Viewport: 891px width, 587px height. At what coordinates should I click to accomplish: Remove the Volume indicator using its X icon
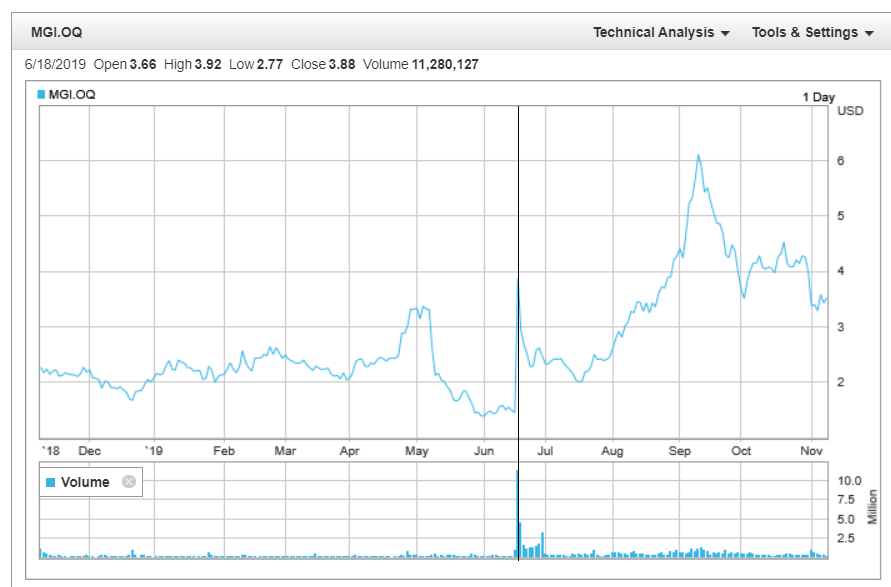pos(128,482)
